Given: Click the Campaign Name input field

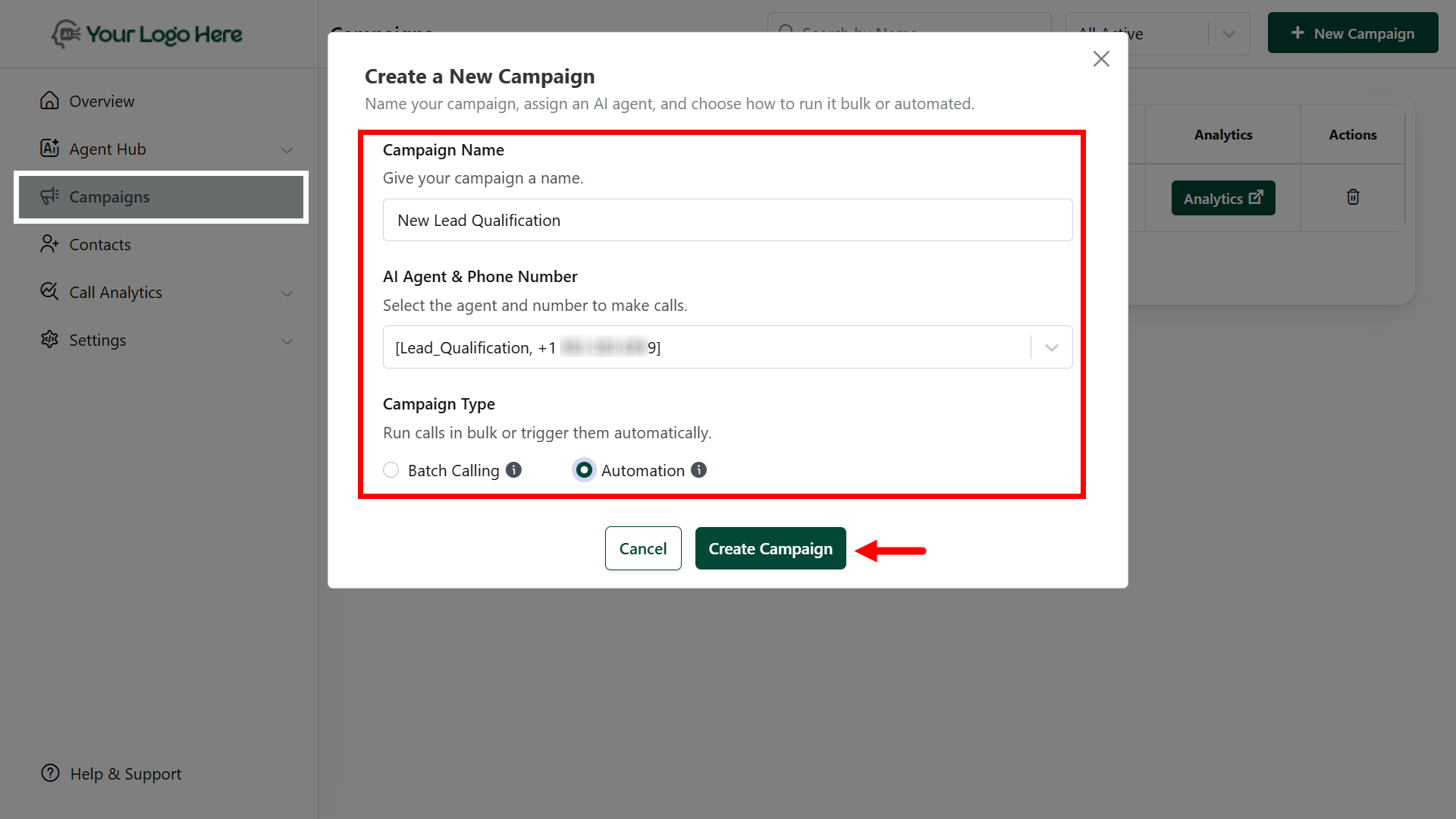Looking at the screenshot, I should [726, 220].
